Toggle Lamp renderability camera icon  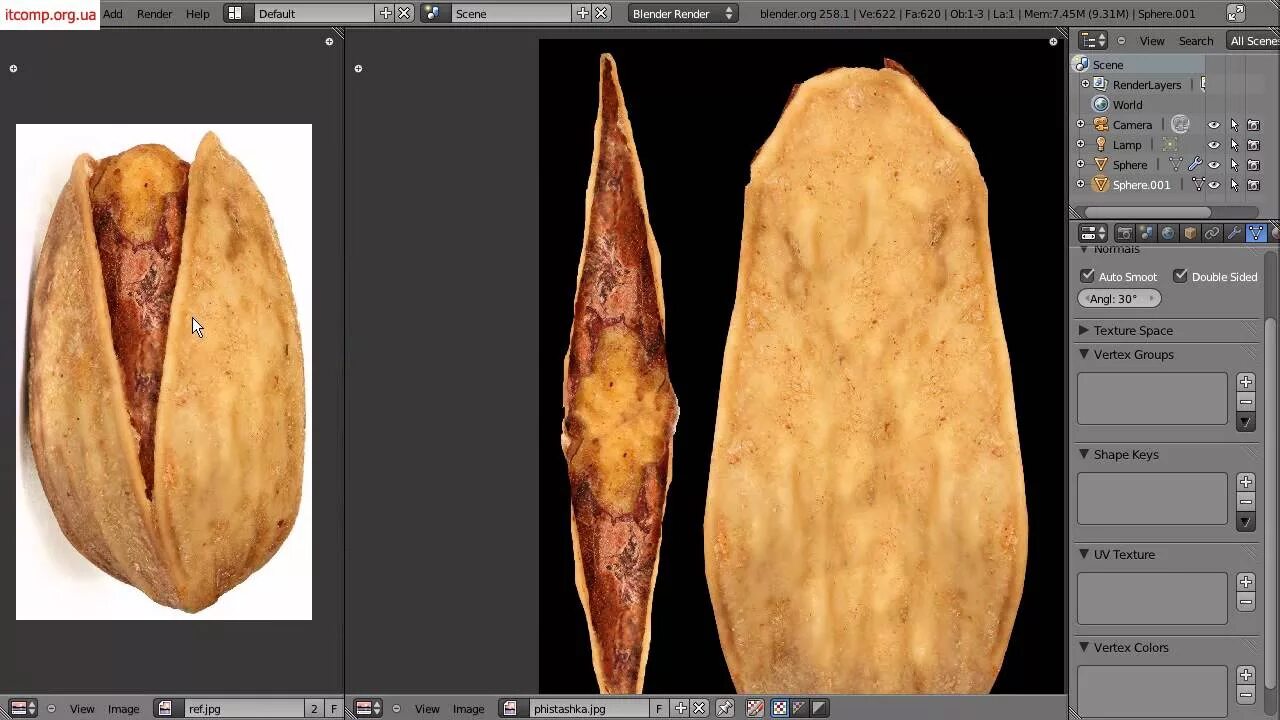tap(1253, 145)
